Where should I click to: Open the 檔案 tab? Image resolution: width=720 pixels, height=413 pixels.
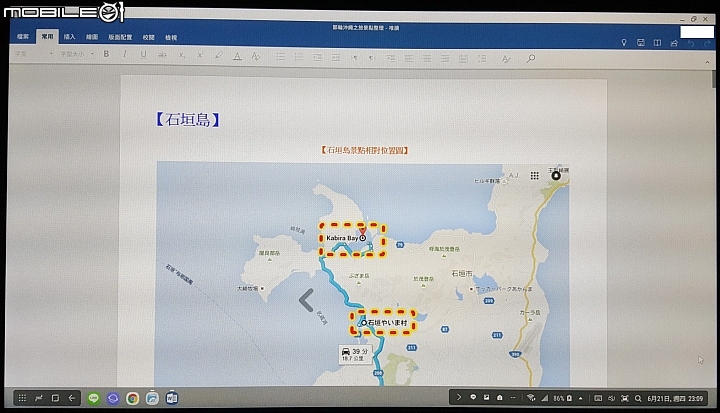click(x=22, y=36)
